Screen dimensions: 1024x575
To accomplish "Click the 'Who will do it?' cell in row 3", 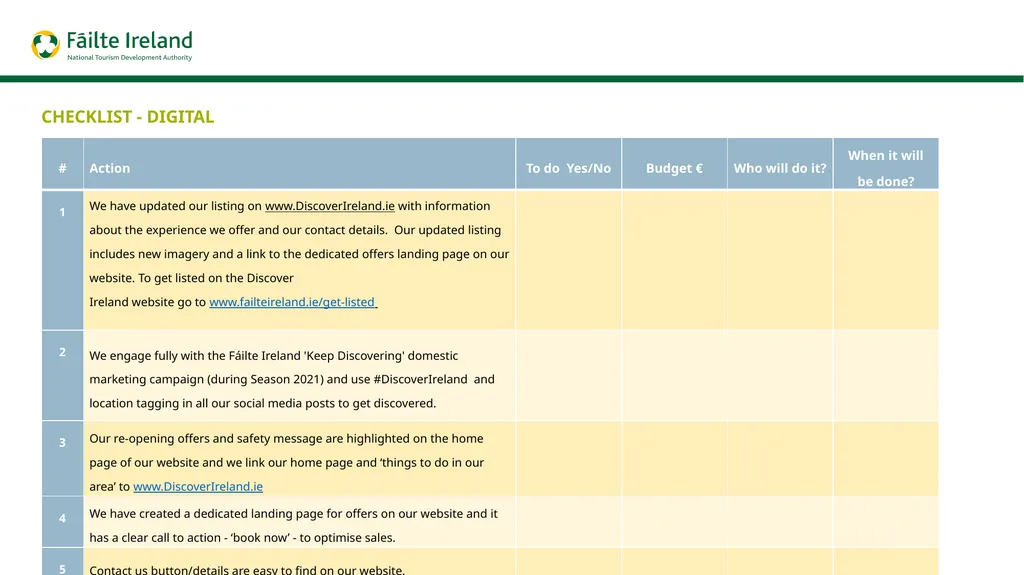I will 780,458.
